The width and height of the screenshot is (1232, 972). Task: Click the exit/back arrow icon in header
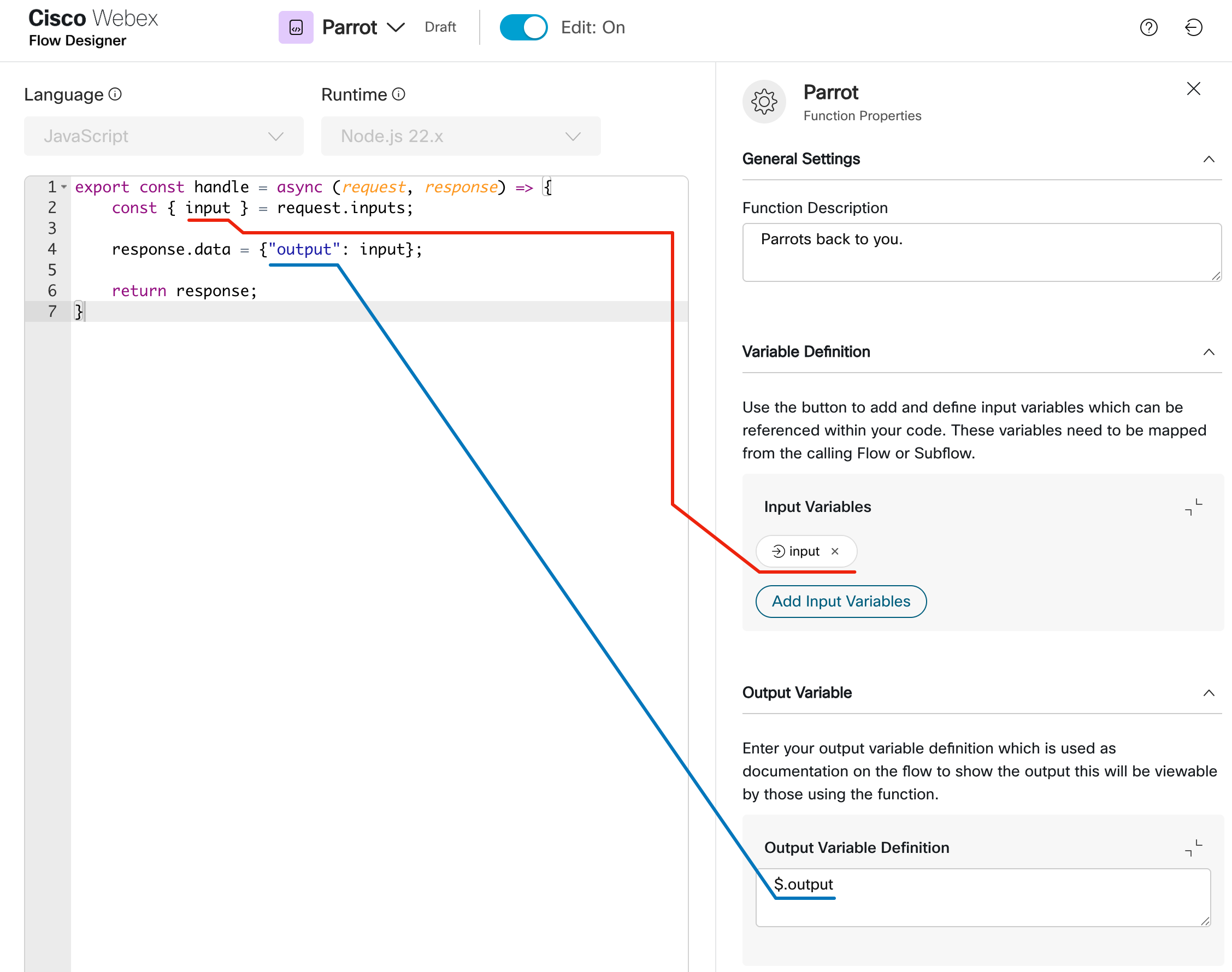coord(1193,27)
